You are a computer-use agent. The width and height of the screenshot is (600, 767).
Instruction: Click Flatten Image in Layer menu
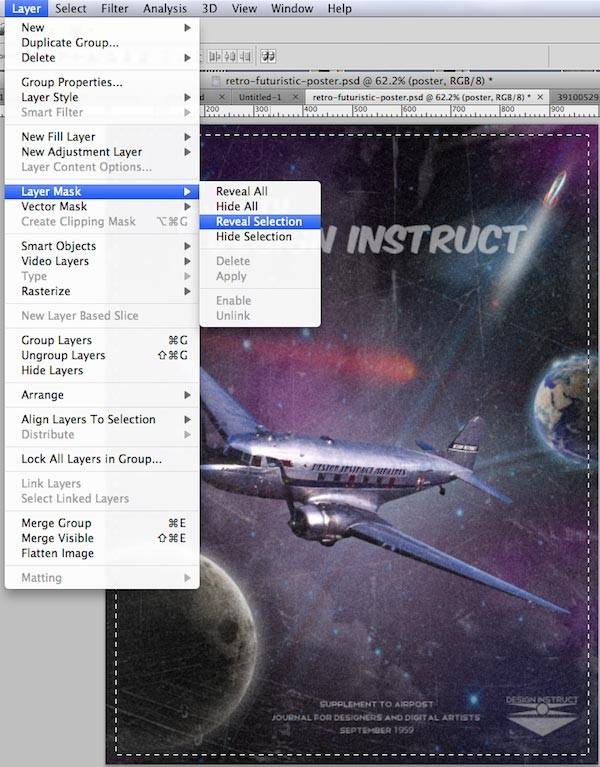click(58, 553)
